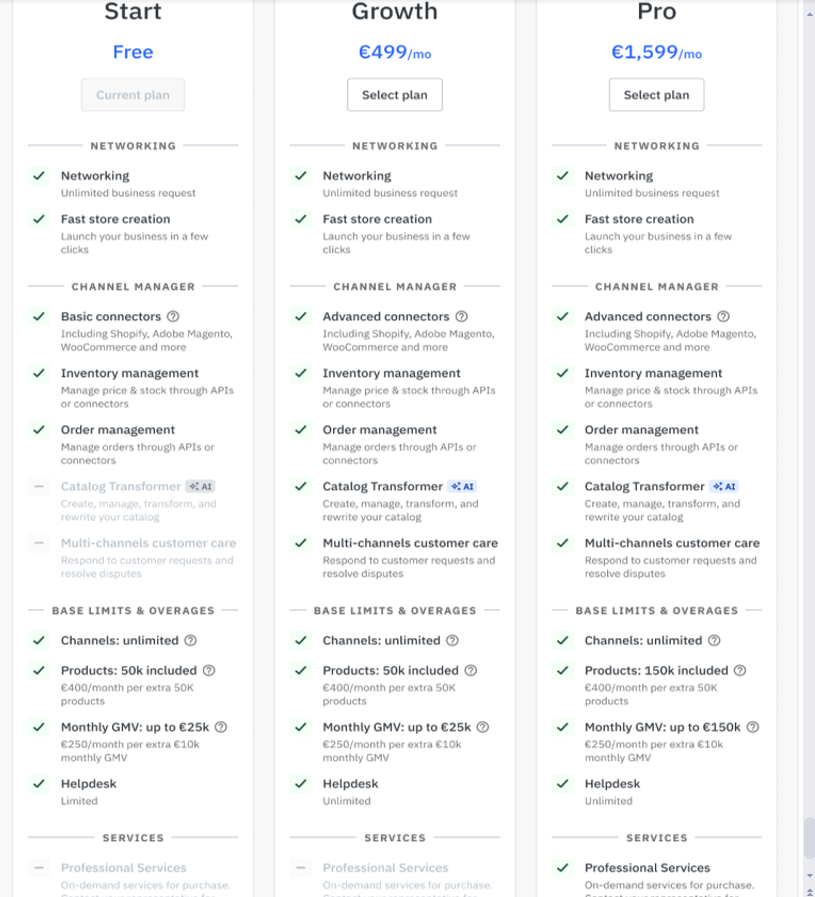Click AI badge on Growth Catalog Transformer
This screenshot has height=897, width=815.
pos(463,486)
